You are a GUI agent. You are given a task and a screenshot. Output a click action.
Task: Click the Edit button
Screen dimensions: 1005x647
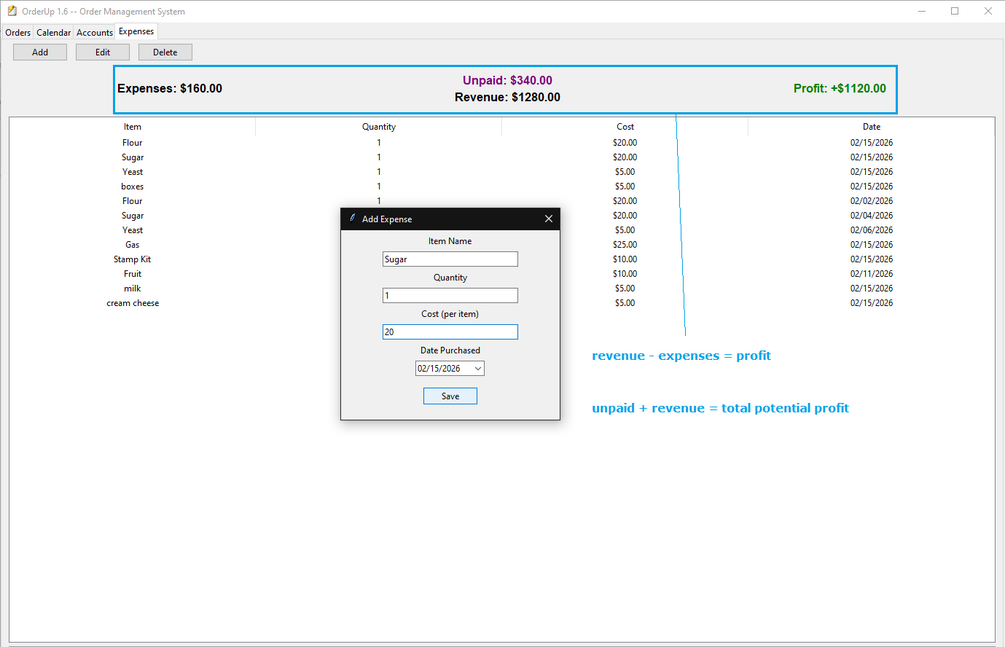[x=103, y=53]
